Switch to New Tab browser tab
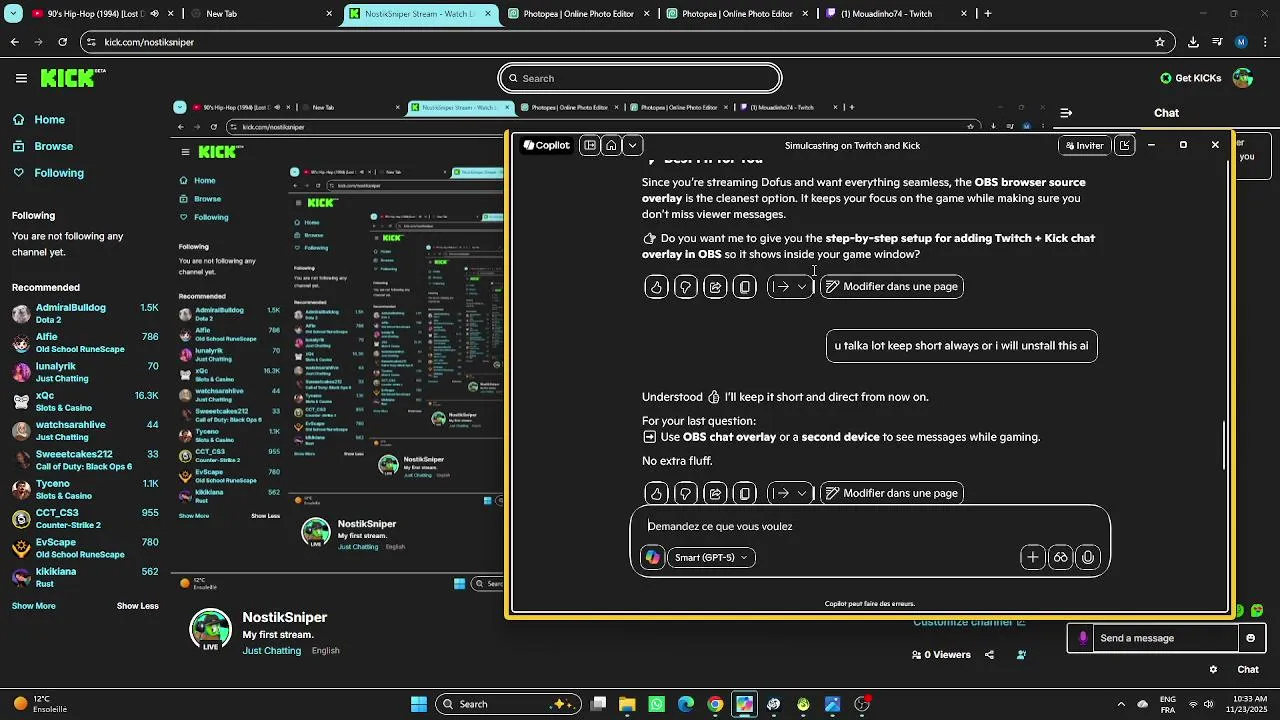Viewport: 1280px width, 720px height. (260, 14)
